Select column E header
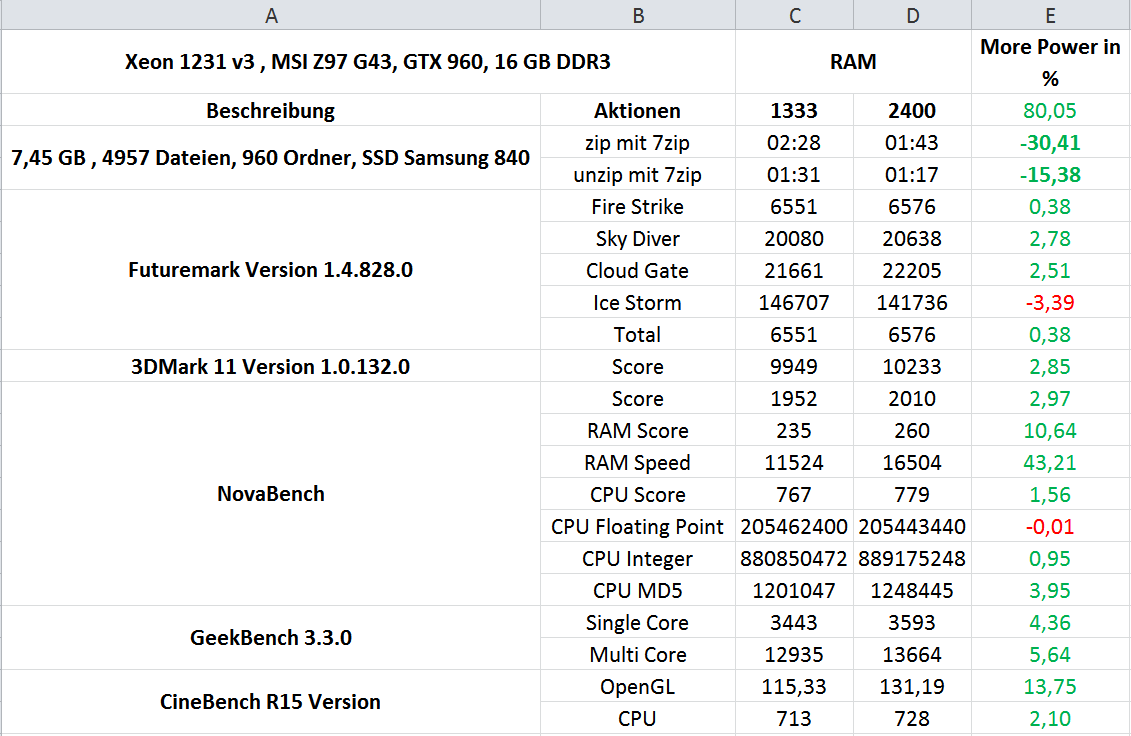Viewport: 1131px width, 736px height. [x=1050, y=14]
